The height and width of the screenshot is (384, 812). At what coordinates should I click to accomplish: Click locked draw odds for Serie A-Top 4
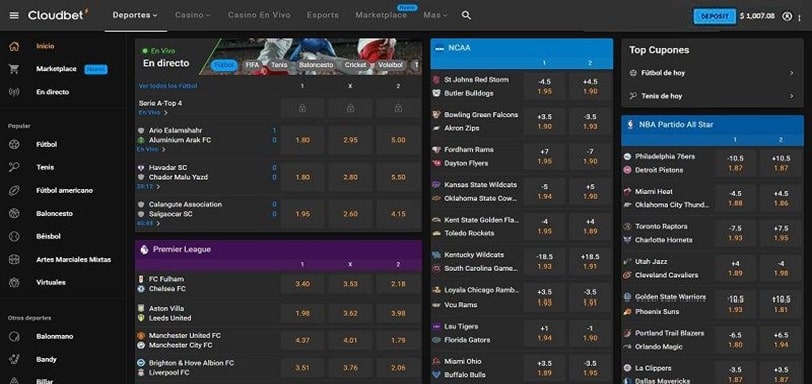pyautogui.click(x=350, y=108)
